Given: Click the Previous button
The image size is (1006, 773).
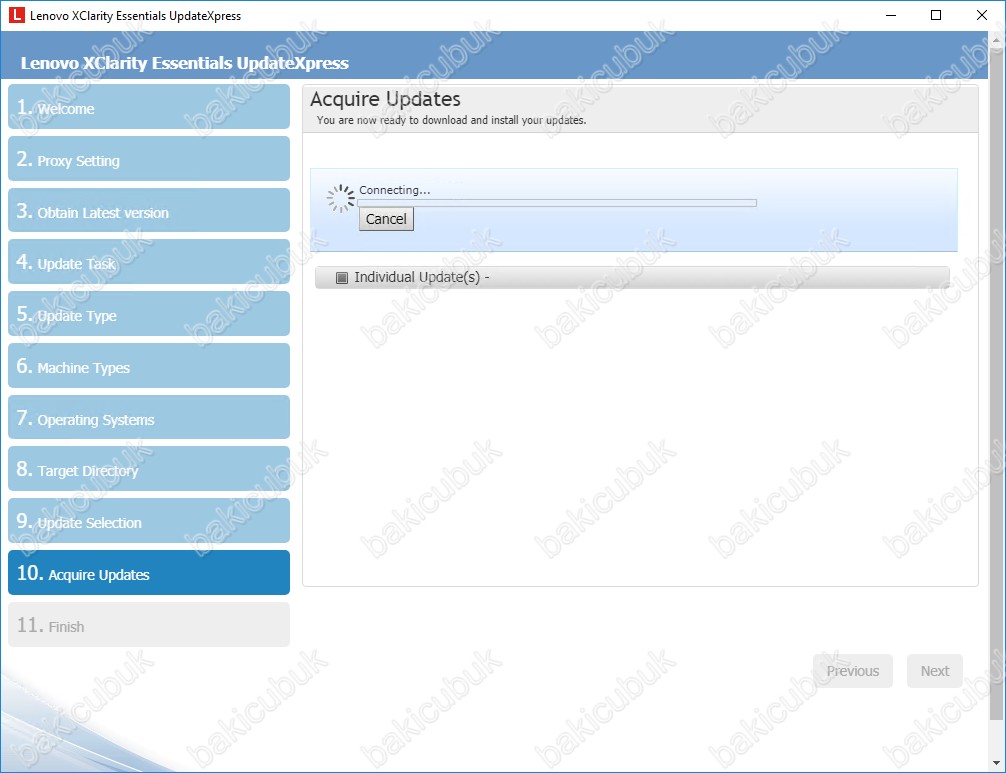Looking at the screenshot, I should click(853, 671).
